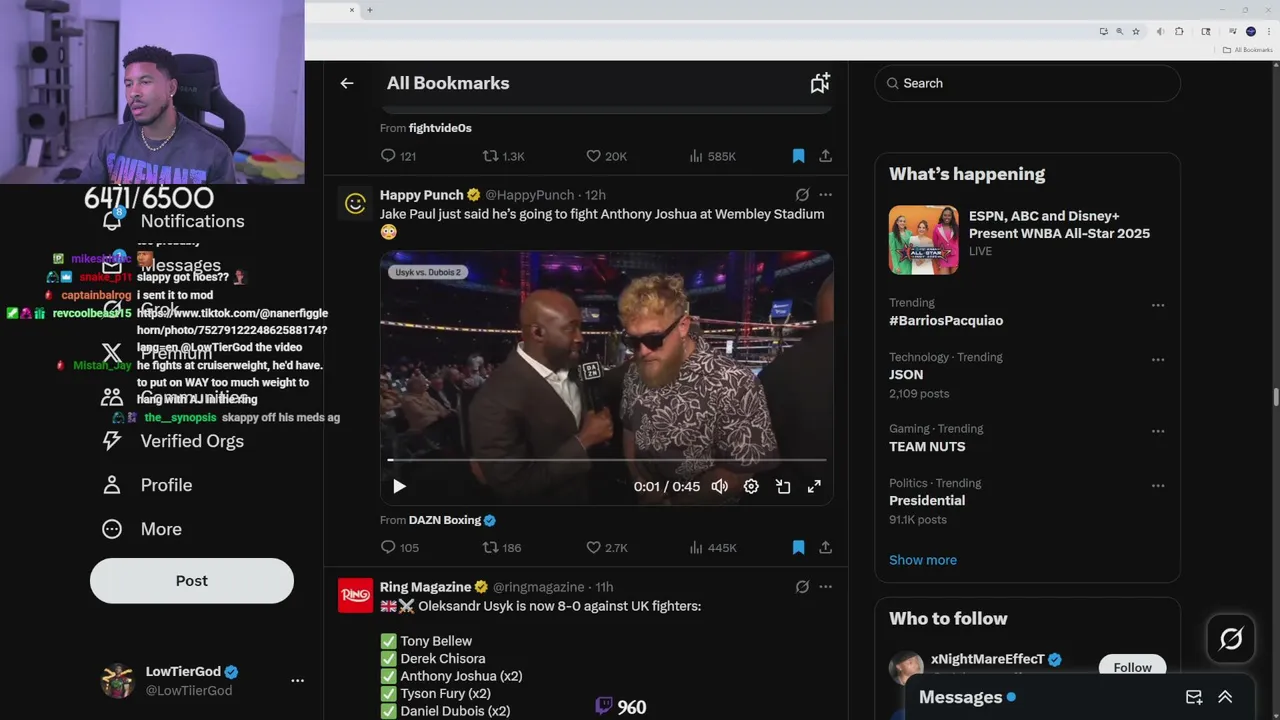Open more options on Ring Magazine post
This screenshot has width=1280, height=720.
[x=825, y=587]
